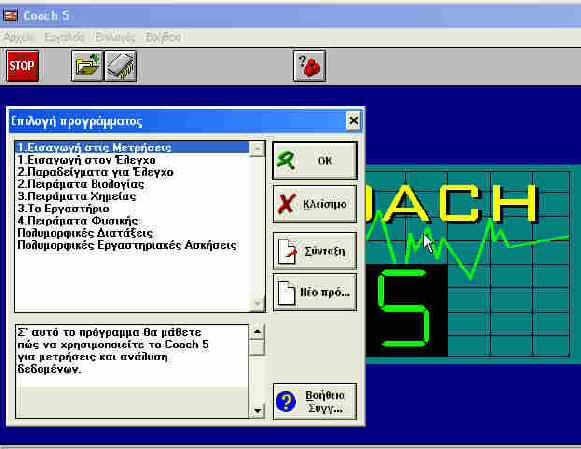
Task: Close the Επιλογή προγράμματος dialog
Action: pyautogui.click(x=353, y=121)
